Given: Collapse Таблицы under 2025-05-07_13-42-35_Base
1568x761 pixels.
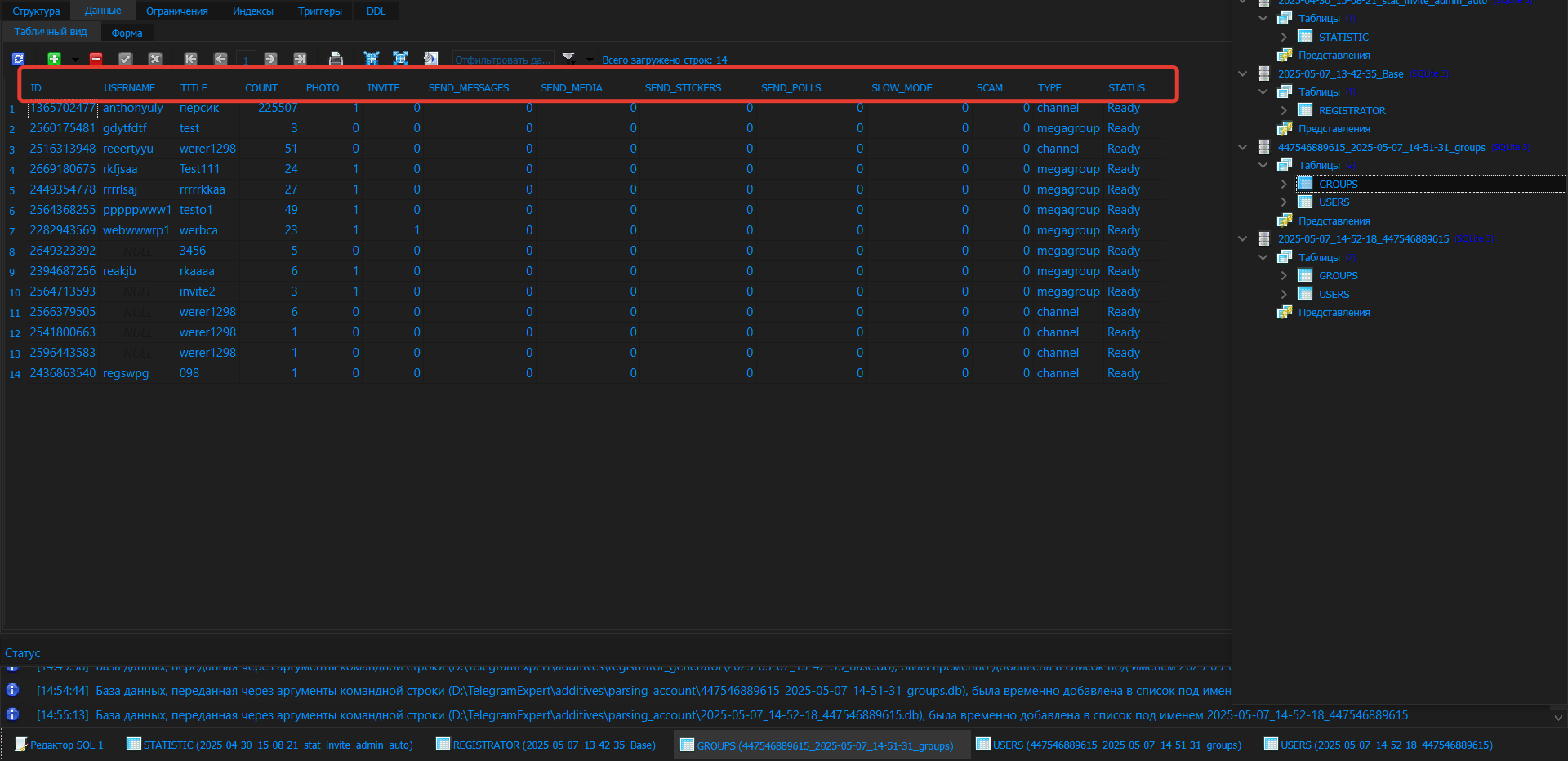Looking at the screenshot, I should coord(1263,91).
